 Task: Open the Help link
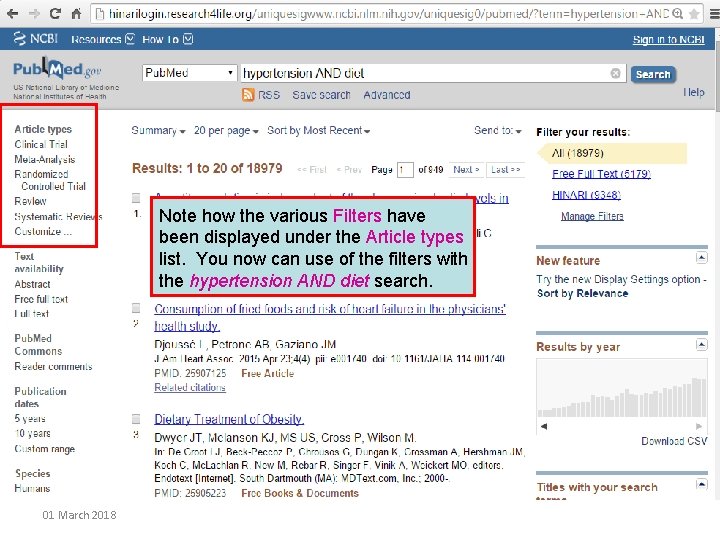693,92
